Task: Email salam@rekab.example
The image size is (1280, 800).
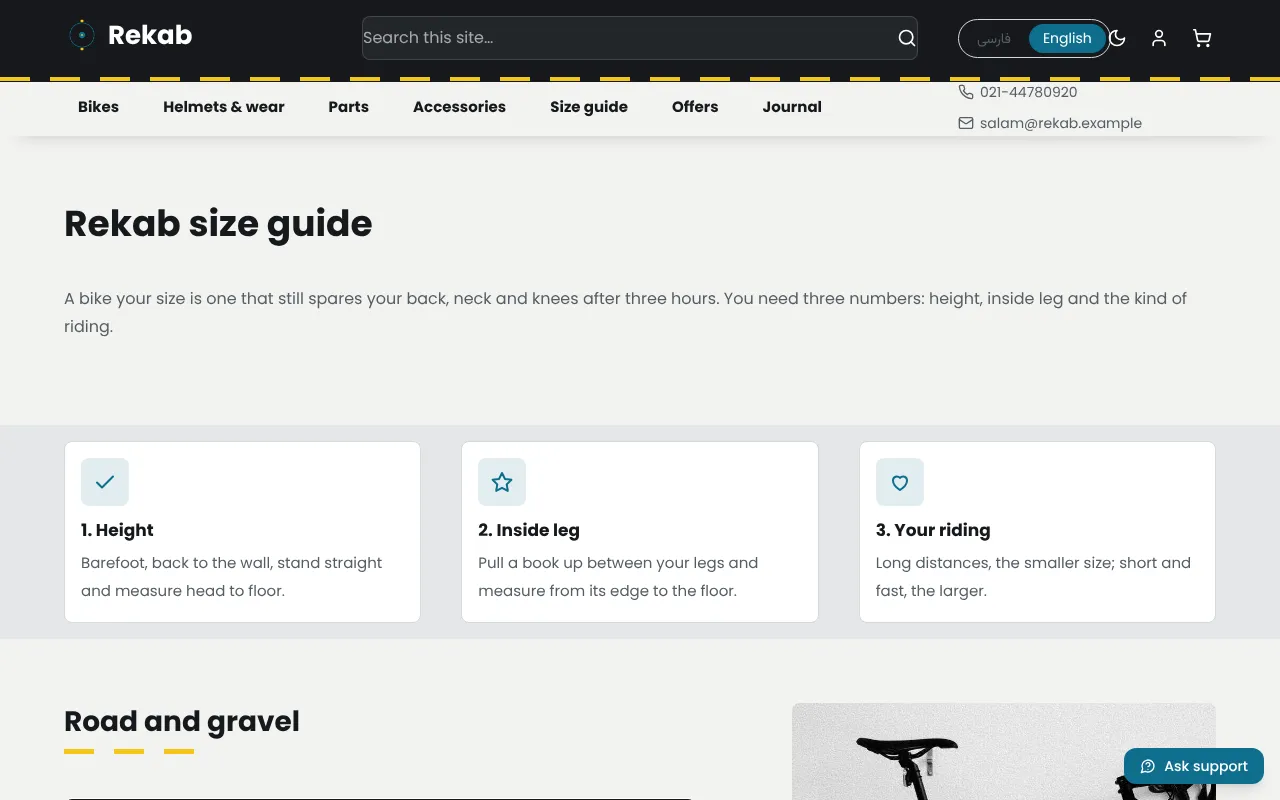Action: pos(1061,123)
